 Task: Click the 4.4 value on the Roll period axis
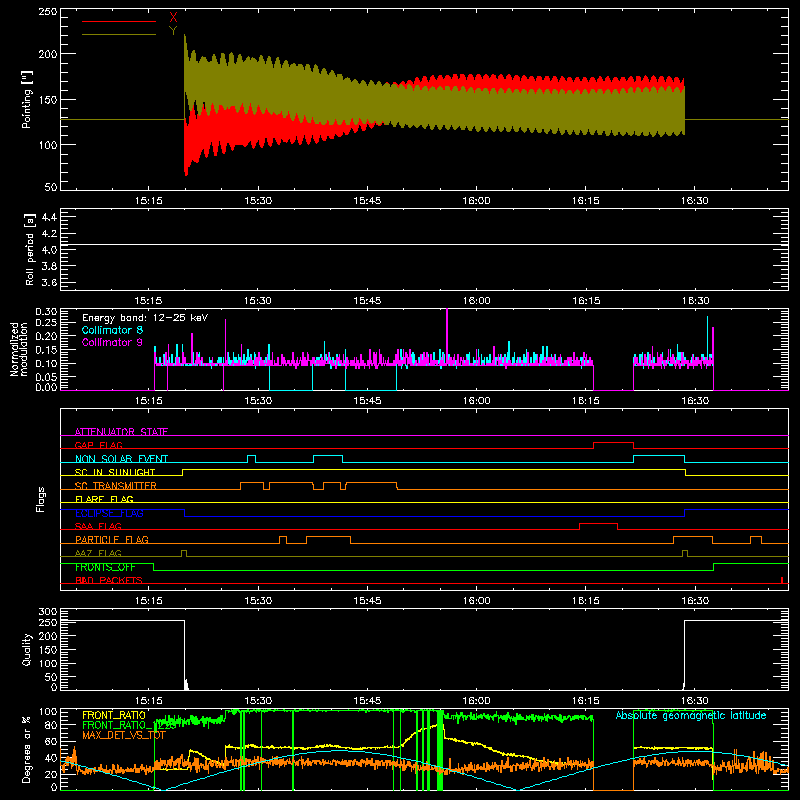click(x=49, y=217)
